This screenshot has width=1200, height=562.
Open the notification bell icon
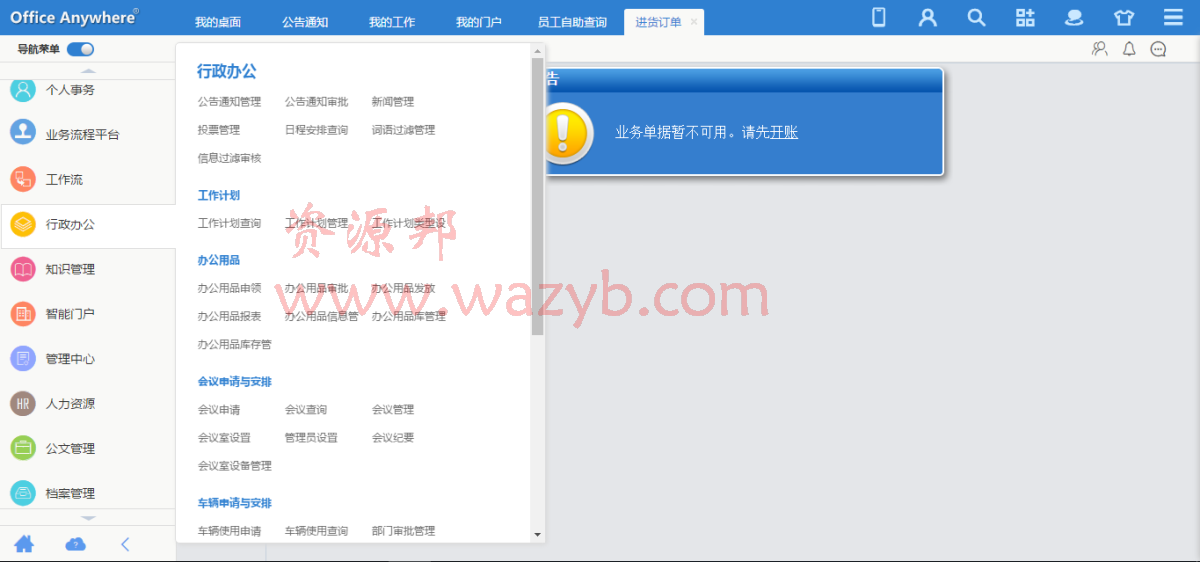1129,49
